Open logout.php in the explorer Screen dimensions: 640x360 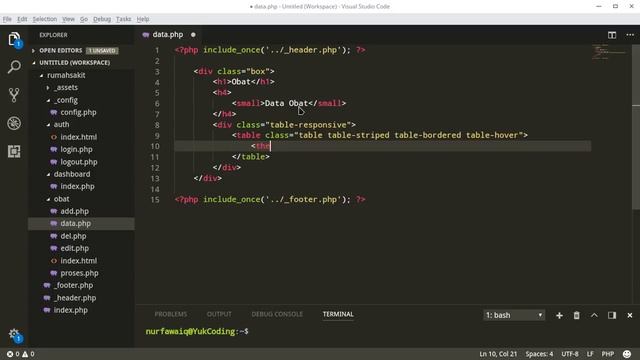(79, 162)
